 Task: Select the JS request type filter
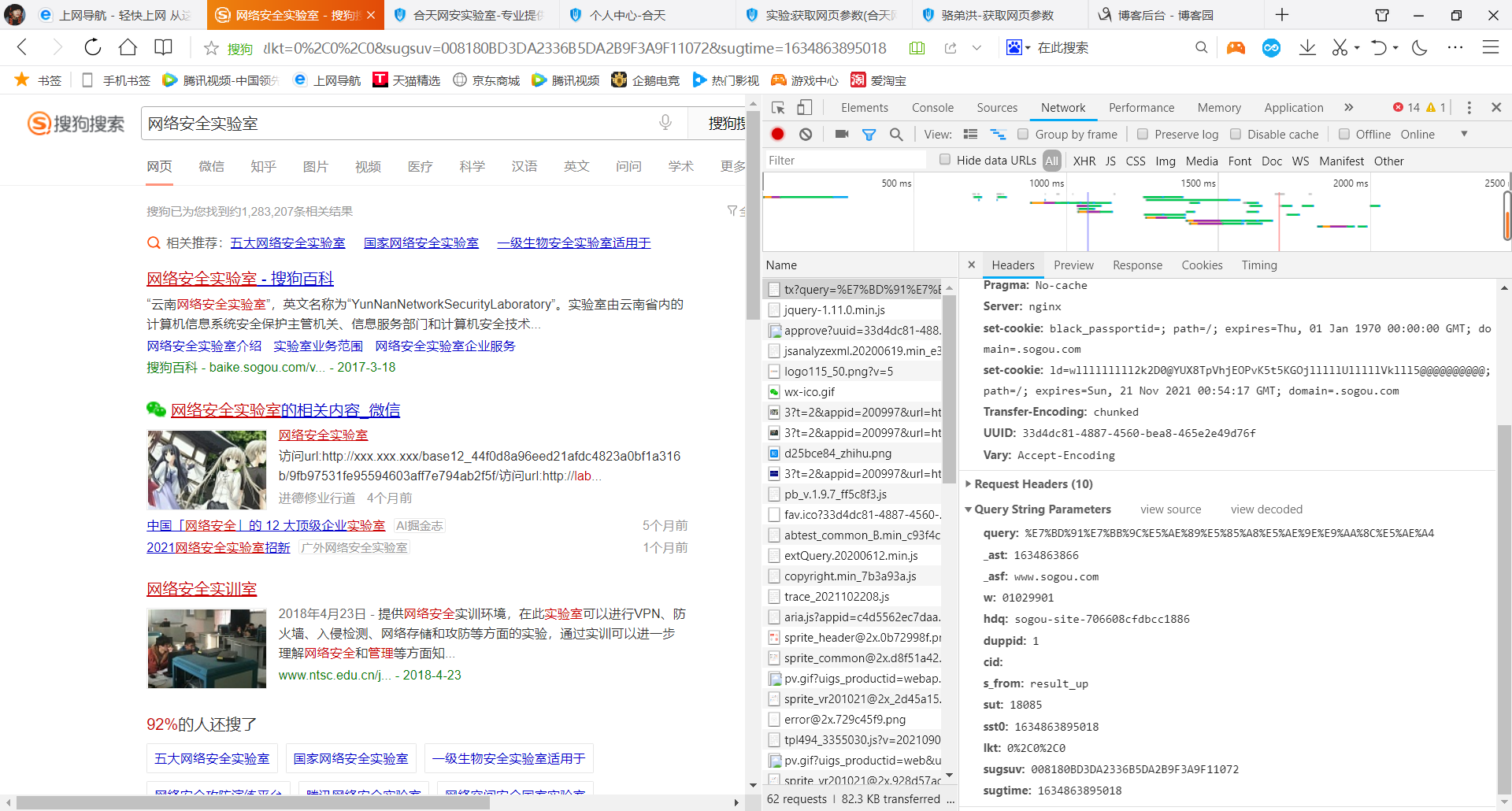click(x=1110, y=161)
